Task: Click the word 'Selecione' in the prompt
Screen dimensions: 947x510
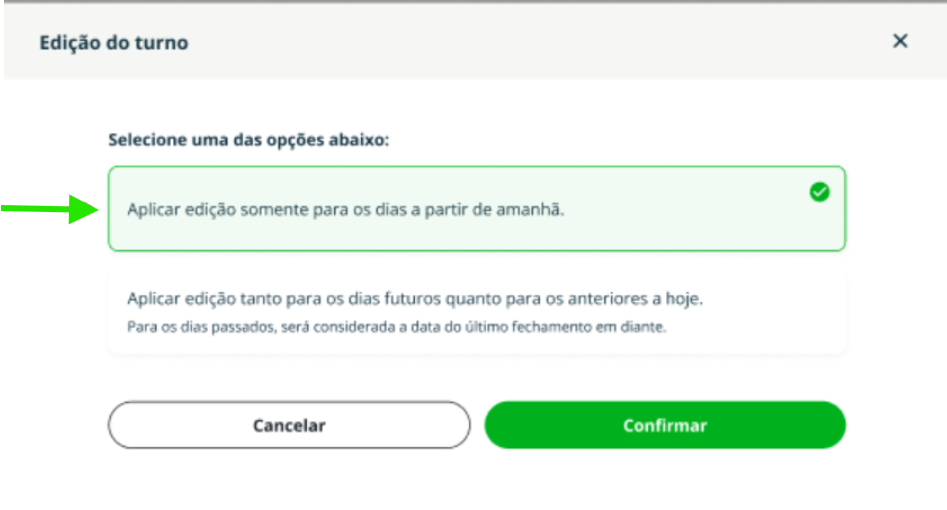Action: click(147, 140)
